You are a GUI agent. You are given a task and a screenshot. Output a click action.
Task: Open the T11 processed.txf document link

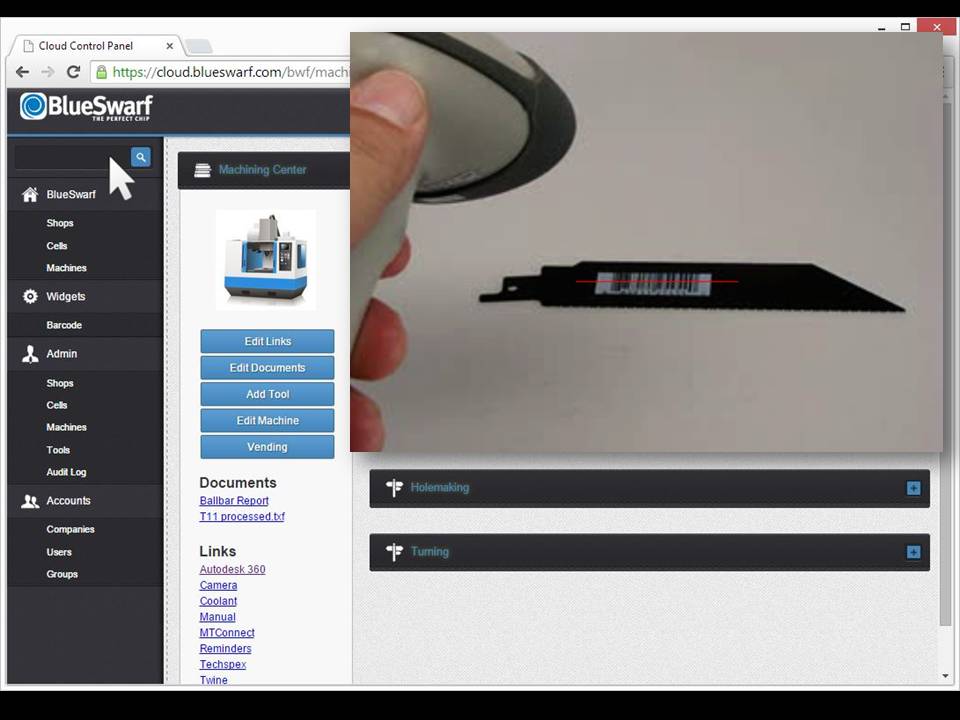(242, 517)
